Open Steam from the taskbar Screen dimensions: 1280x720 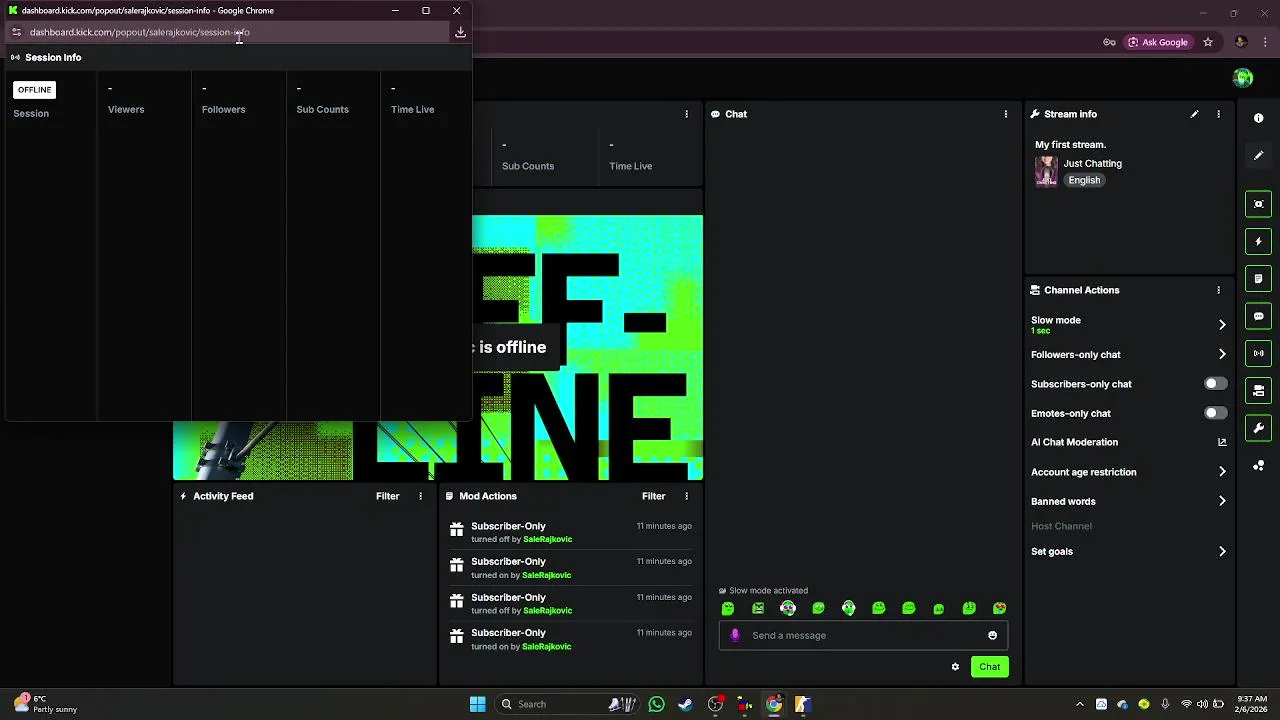(685, 704)
